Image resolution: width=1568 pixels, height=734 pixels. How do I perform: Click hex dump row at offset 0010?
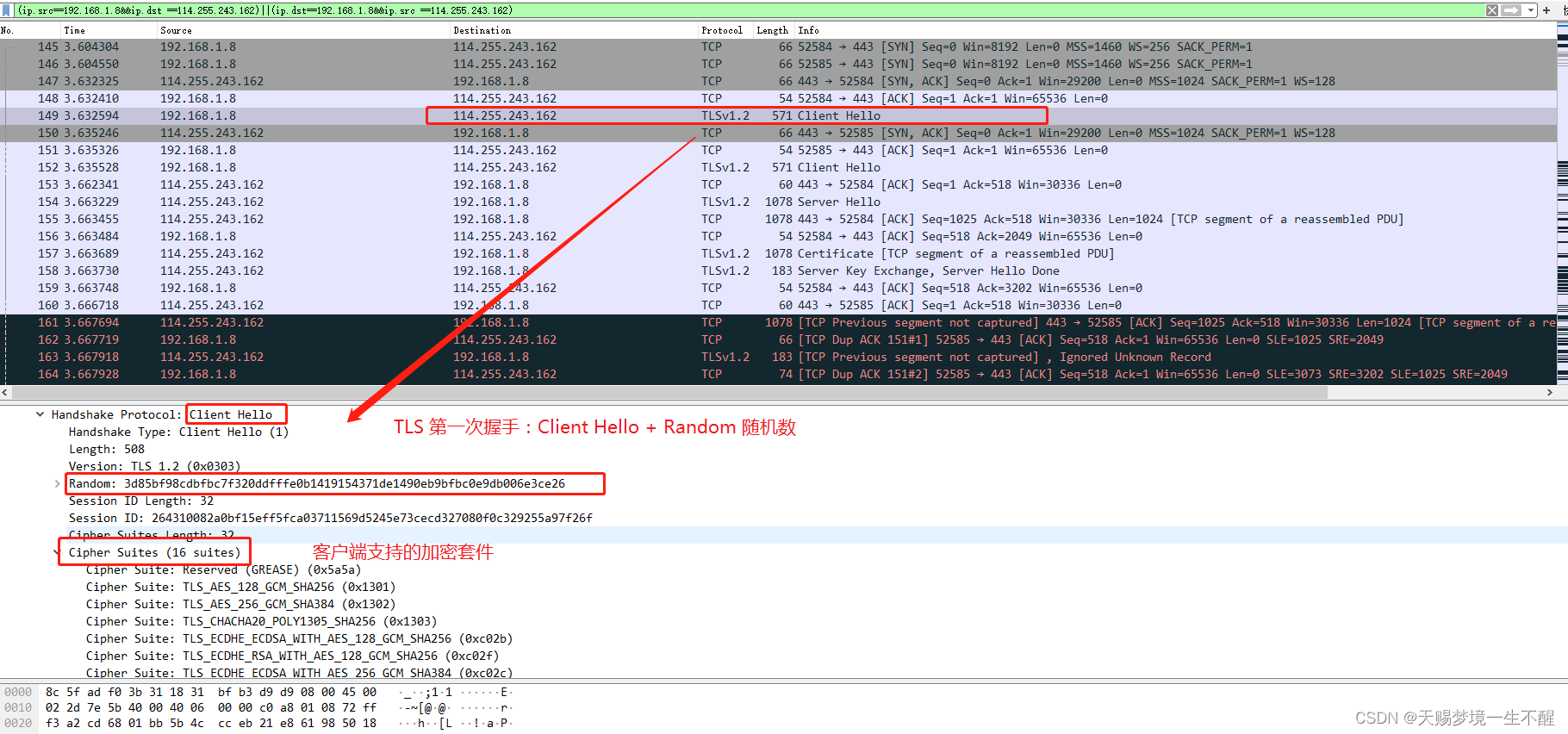(258, 707)
